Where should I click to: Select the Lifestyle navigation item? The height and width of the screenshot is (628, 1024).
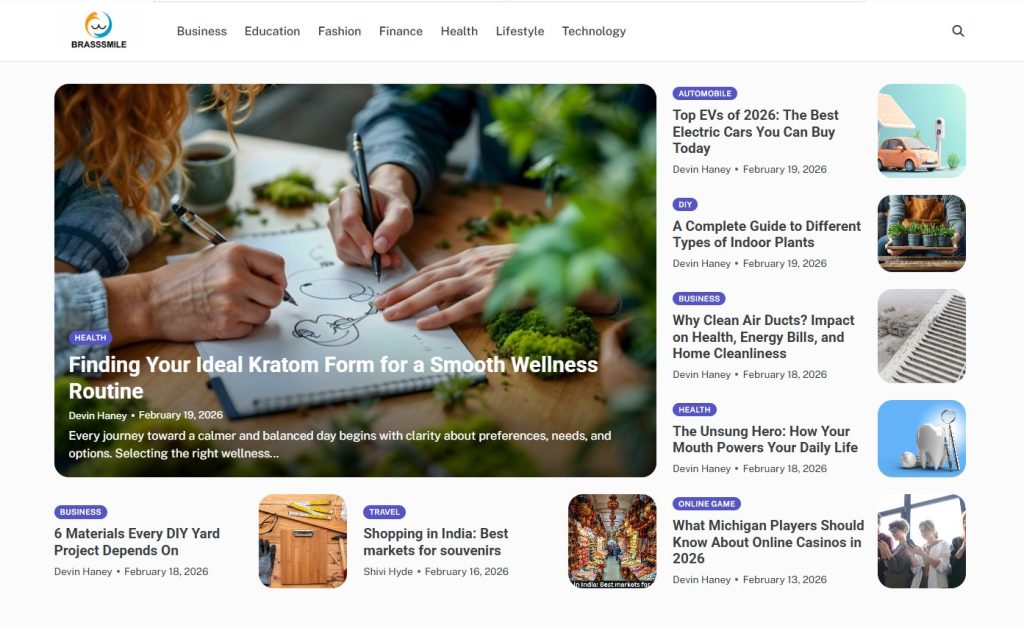520,31
